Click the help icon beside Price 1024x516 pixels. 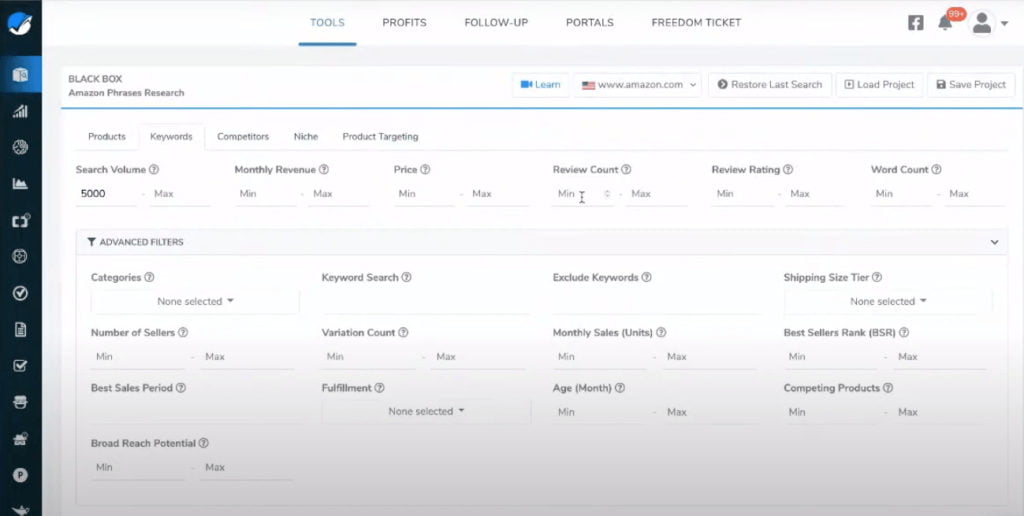pyautogui.click(x=425, y=169)
